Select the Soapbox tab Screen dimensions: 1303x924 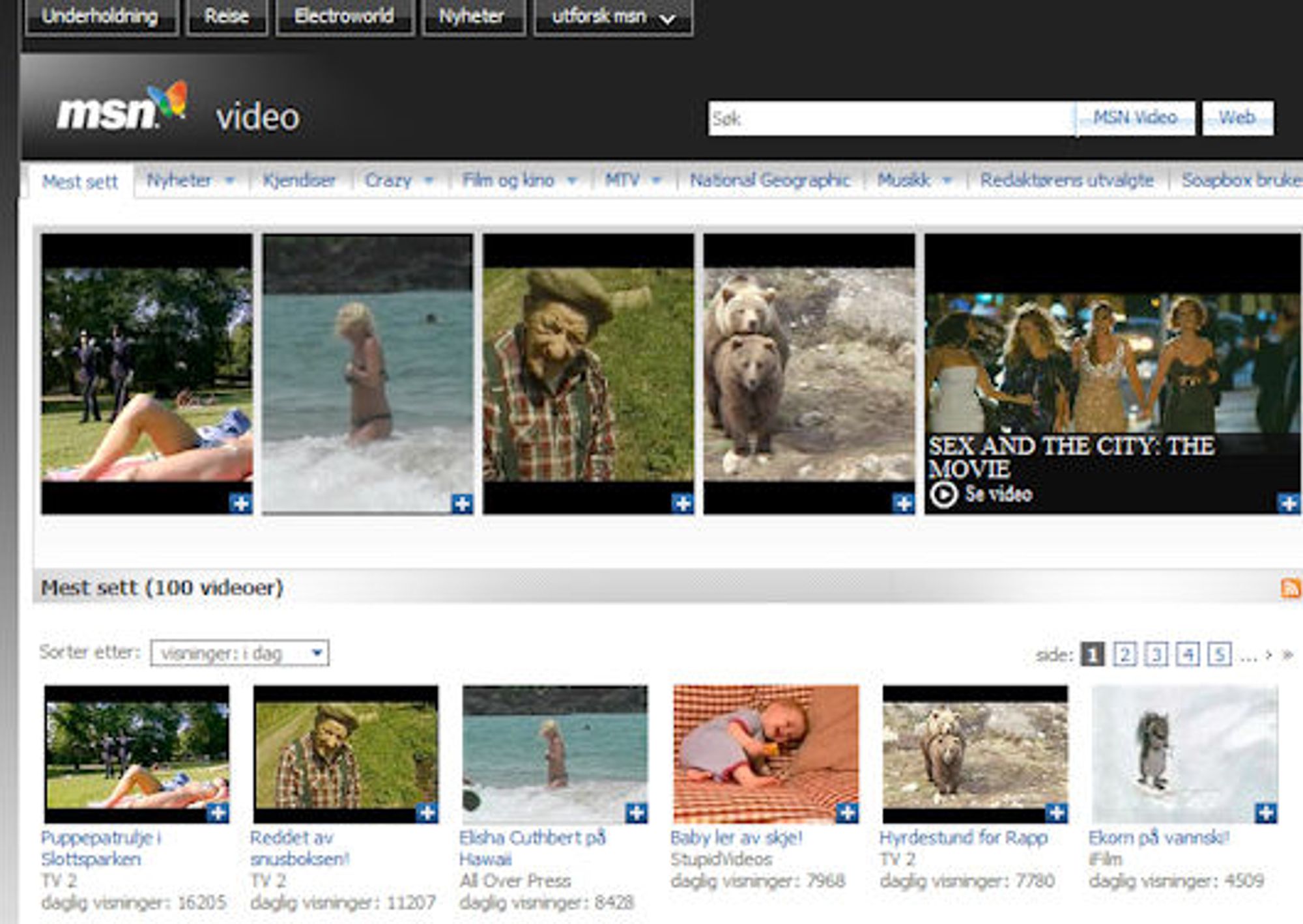[x=1241, y=180]
